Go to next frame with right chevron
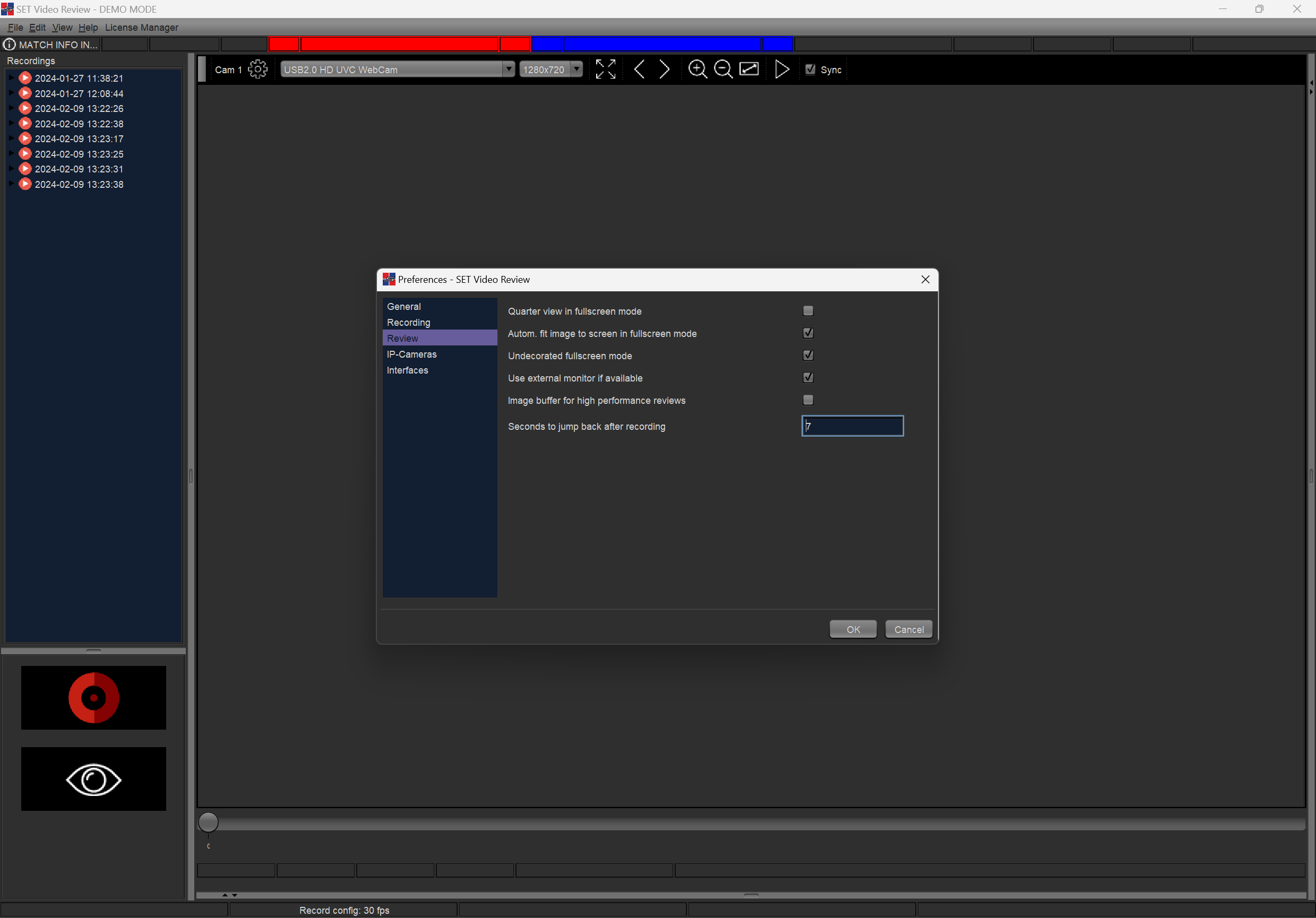The width and height of the screenshot is (1316, 918). [664, 70]
